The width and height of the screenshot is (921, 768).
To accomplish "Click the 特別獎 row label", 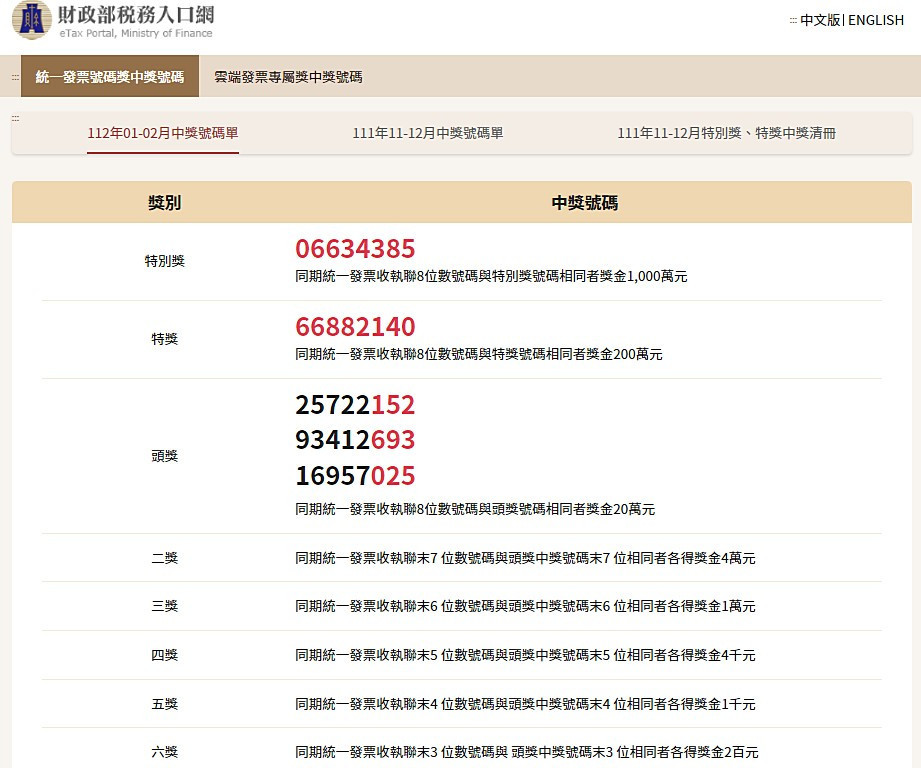I will tap(164, 261).
